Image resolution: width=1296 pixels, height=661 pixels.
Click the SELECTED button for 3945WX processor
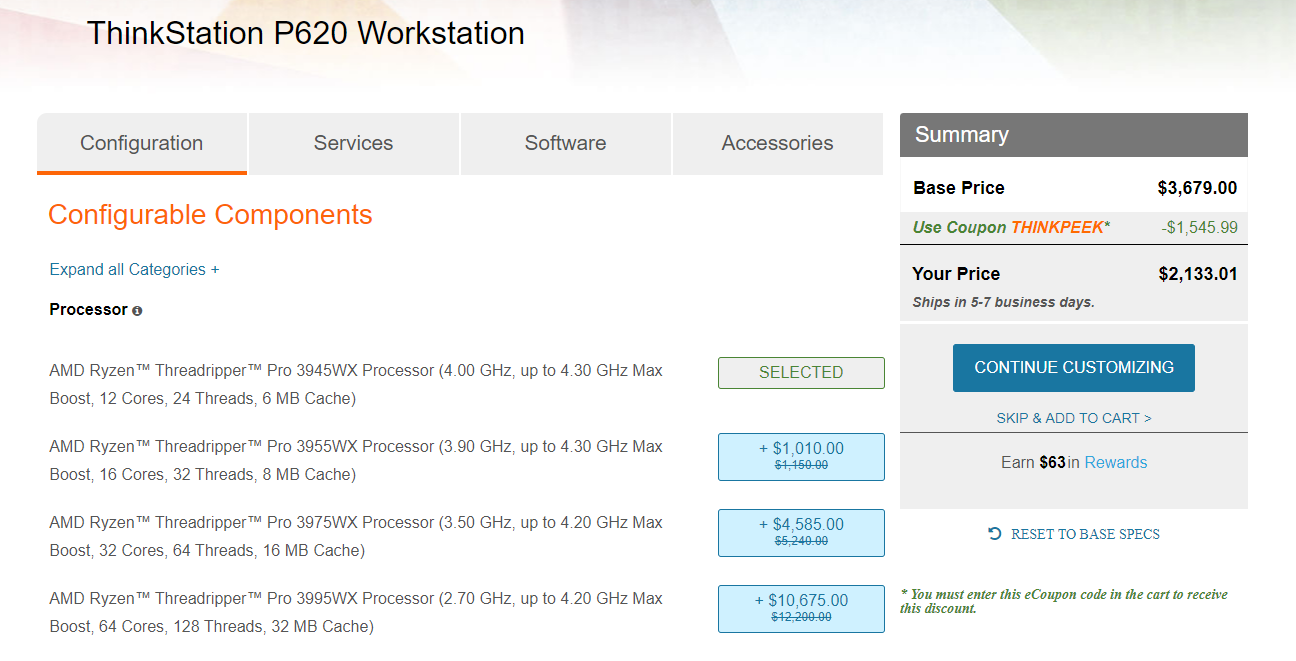(801, 372)
